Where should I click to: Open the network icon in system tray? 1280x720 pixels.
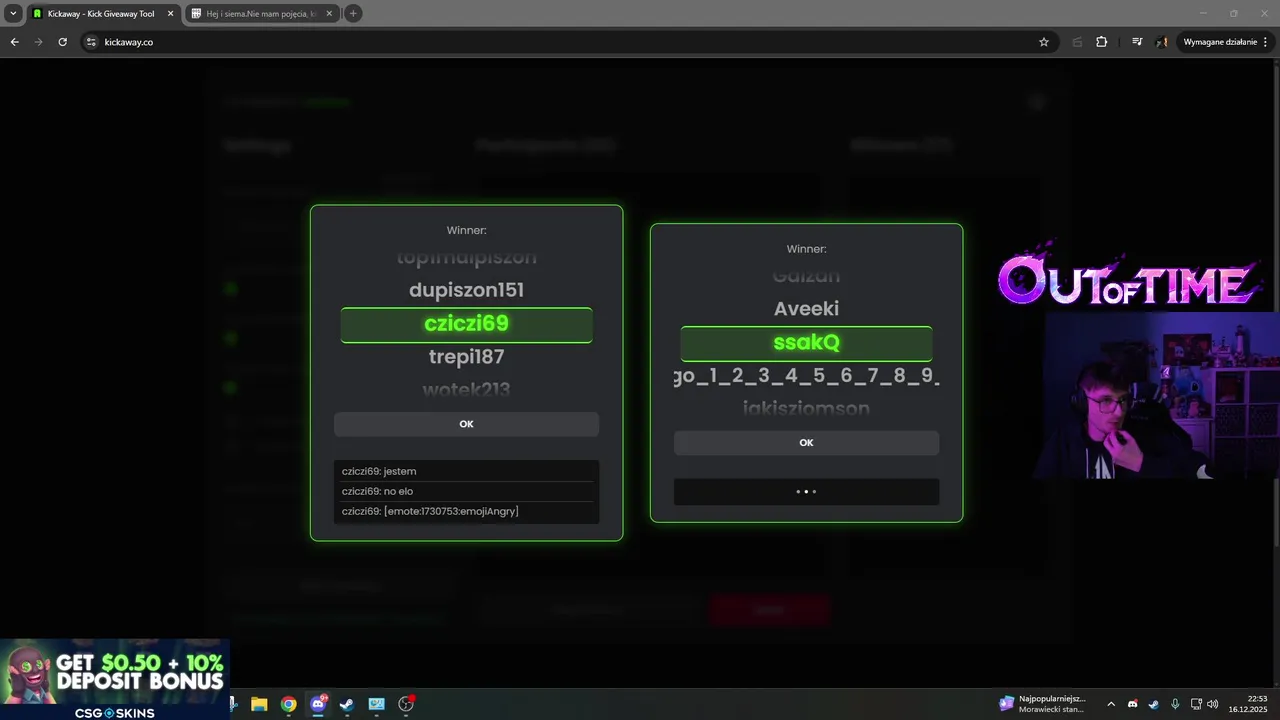[x=1196, y=704]
